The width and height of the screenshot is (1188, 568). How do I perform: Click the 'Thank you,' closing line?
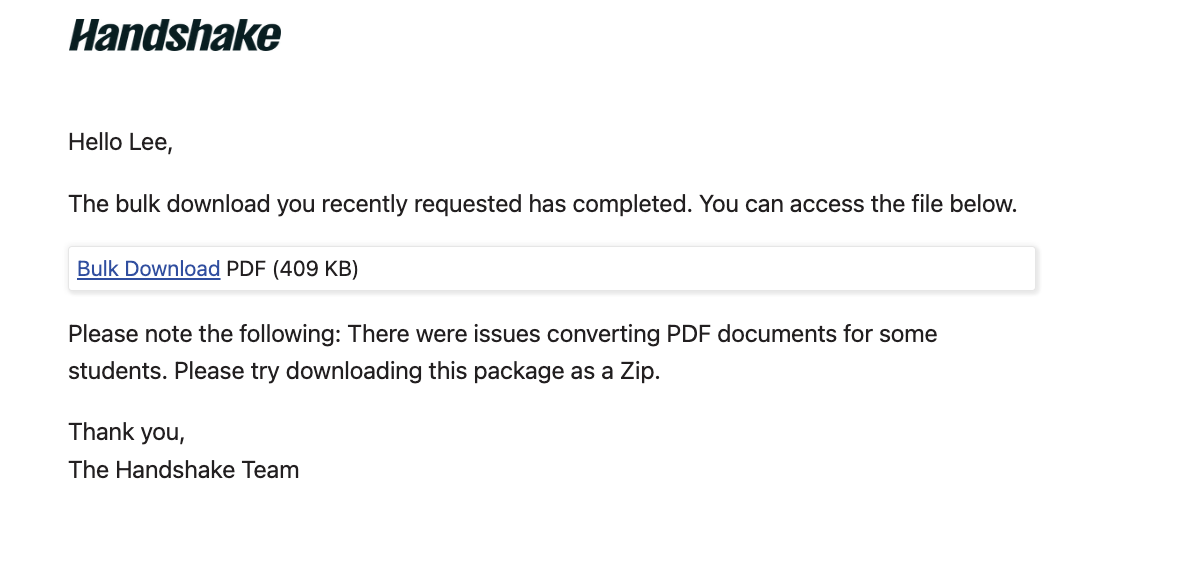(x=127, y=432)
